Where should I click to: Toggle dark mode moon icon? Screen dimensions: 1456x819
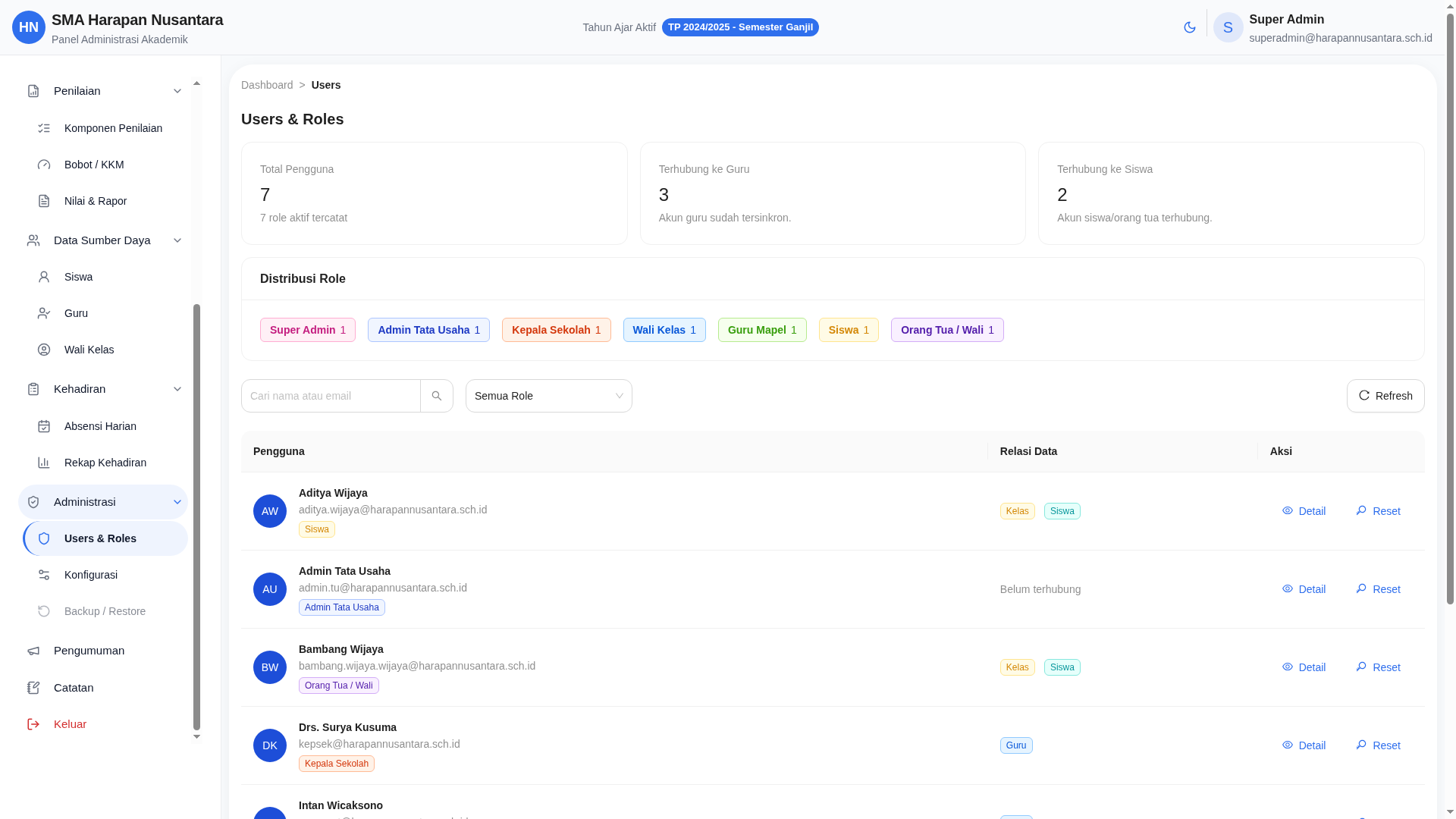coord(1189,27)
